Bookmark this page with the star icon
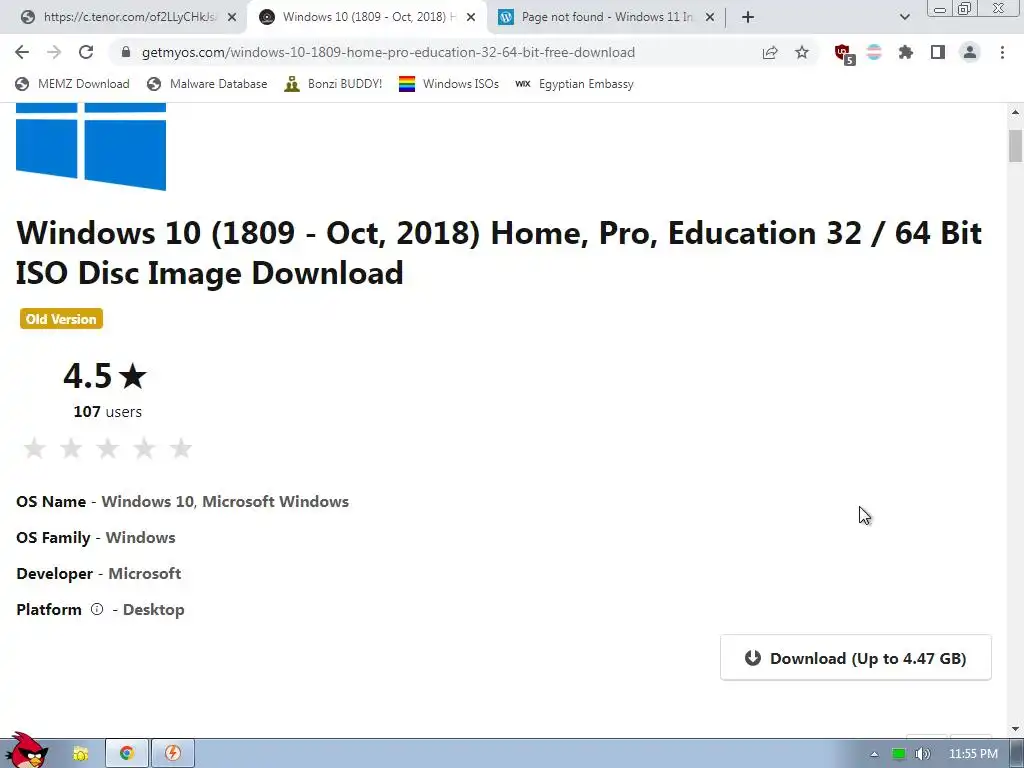The image size is (1024, 768). 802,52
